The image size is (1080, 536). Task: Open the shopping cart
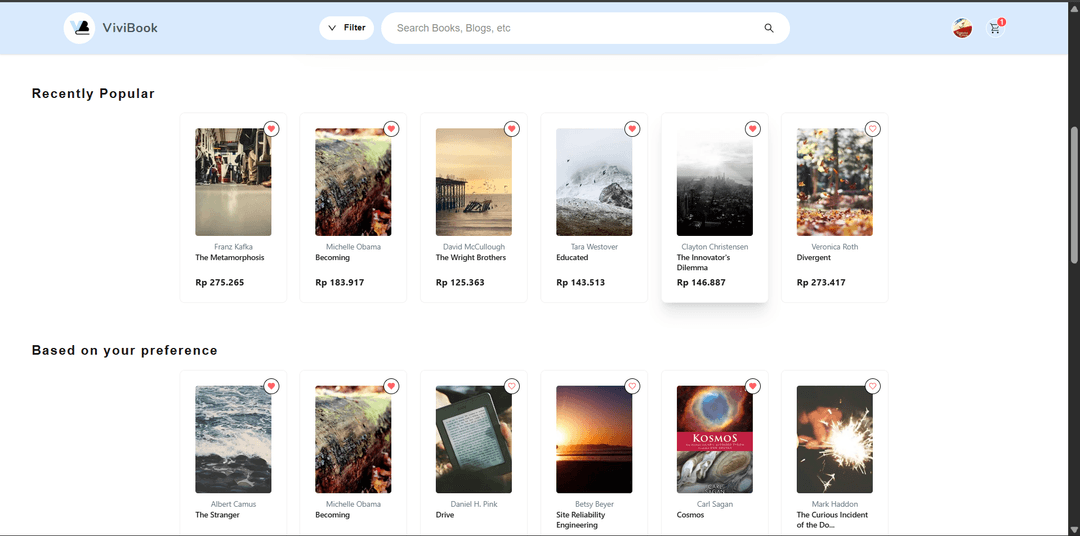click(x=995, y=29)
